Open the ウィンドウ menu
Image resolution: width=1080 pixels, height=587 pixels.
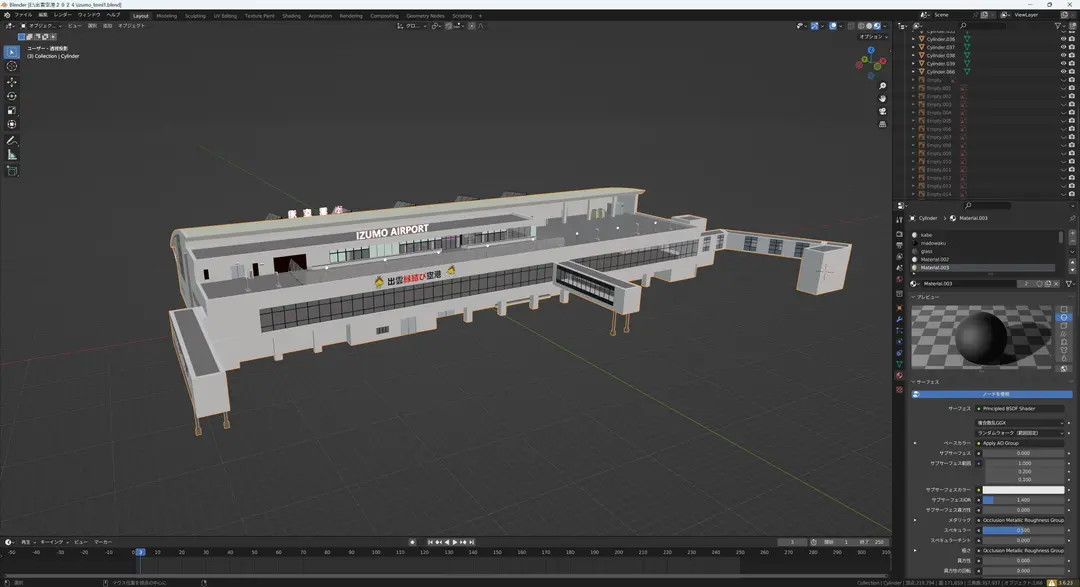coord(88,15)
